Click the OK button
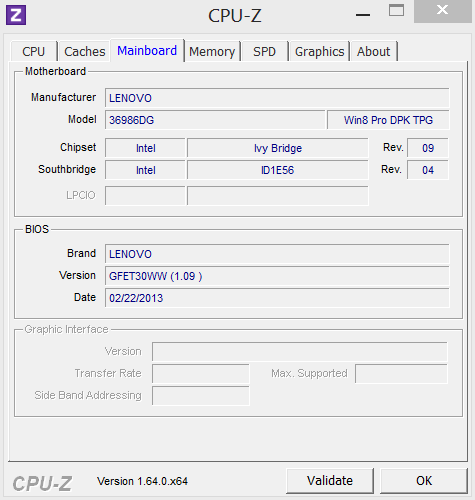The height and width of the screenshot is (500, 475). click(424, 481)
